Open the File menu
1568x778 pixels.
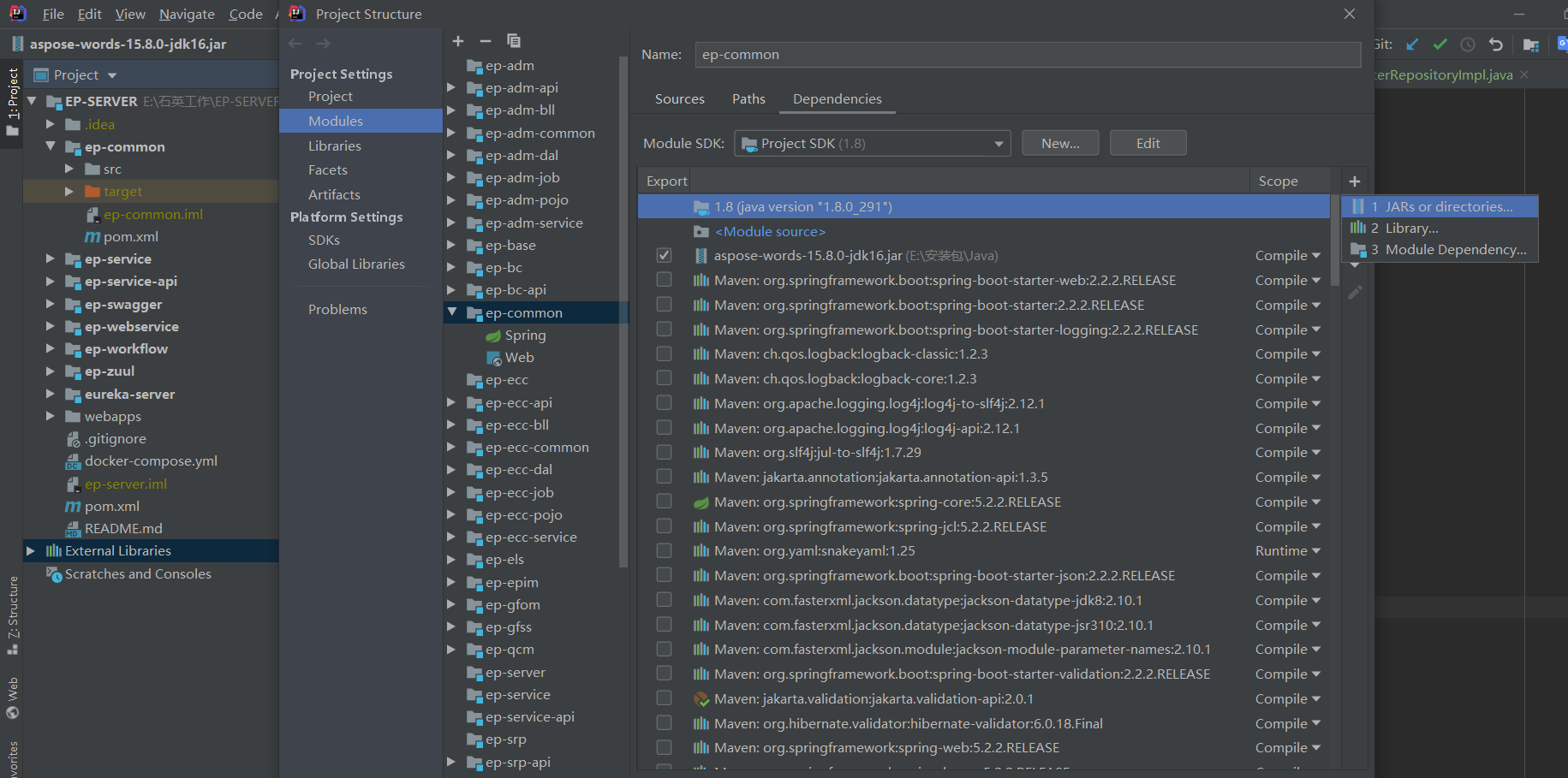[x=53, y=15]
